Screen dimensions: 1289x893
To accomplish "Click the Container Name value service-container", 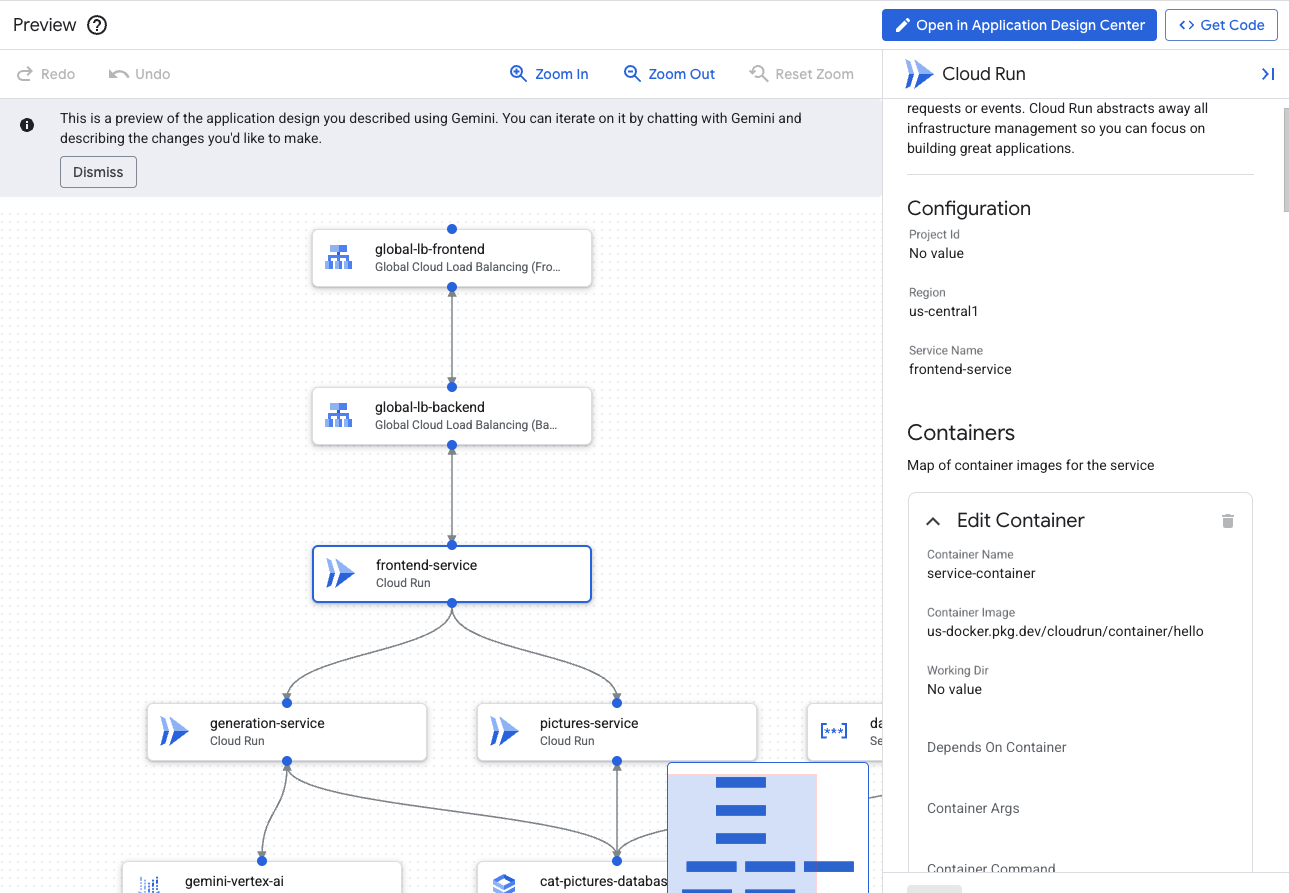I will (x=981, y=573).
